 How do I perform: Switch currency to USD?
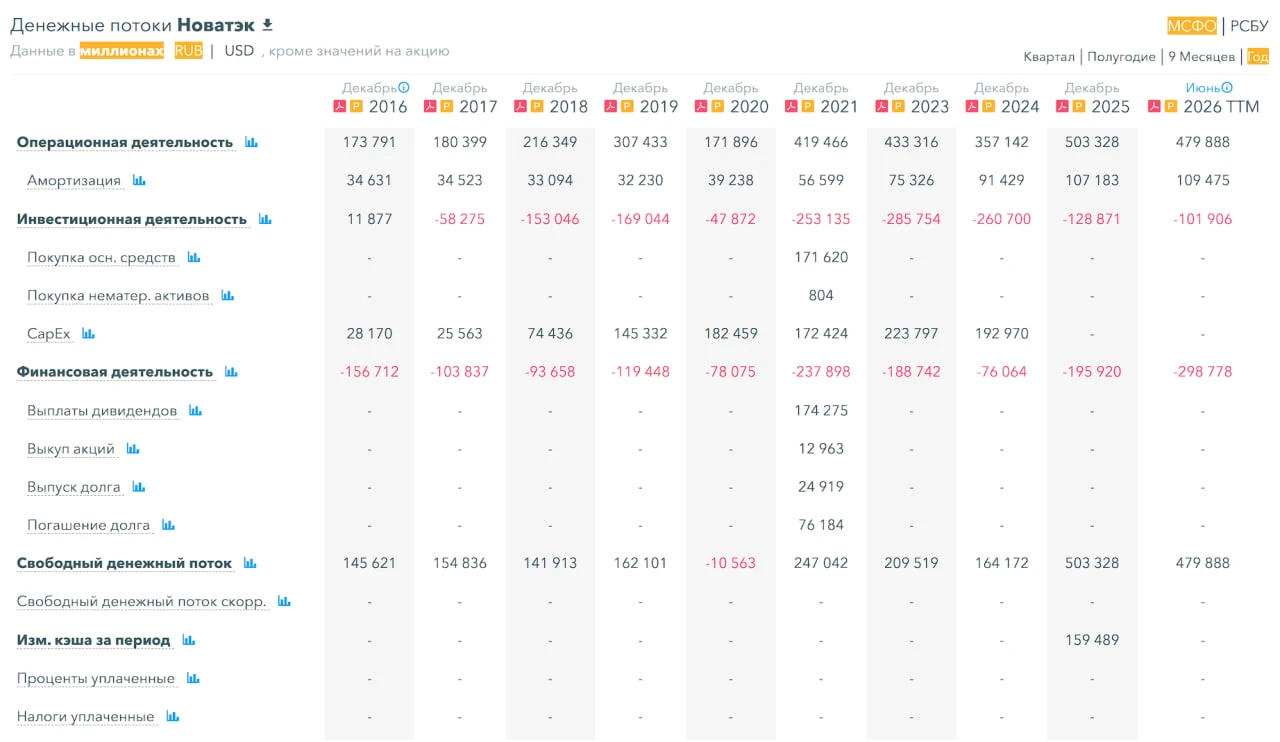click(239, 51)
